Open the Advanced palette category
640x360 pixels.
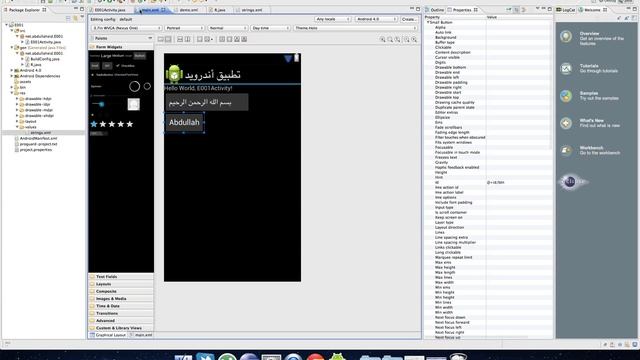[121, 321]
